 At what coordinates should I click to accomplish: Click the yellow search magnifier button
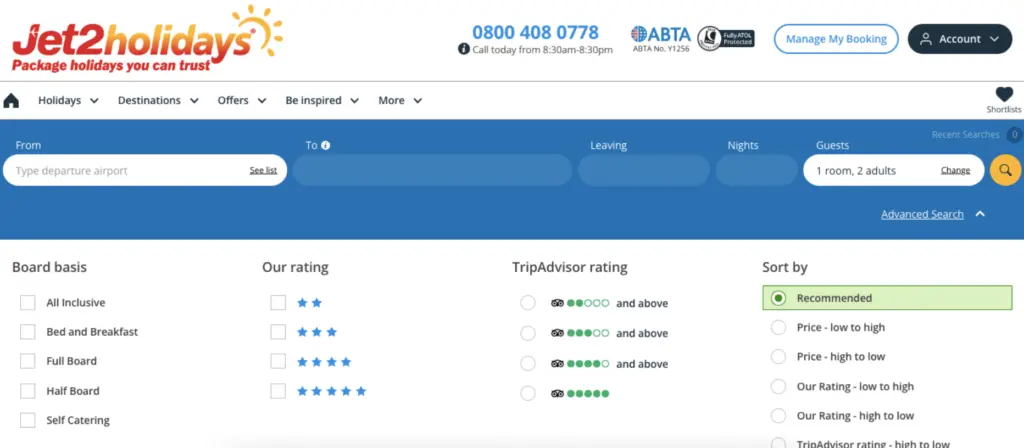(1005, 170)
